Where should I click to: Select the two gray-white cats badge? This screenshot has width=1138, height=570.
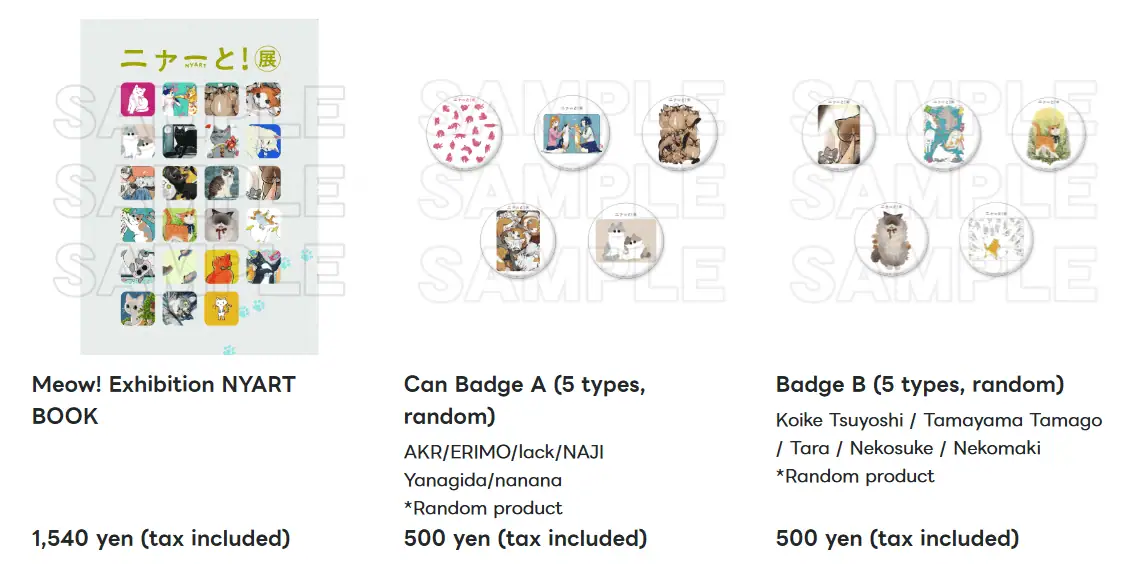(x=625, y=241)
